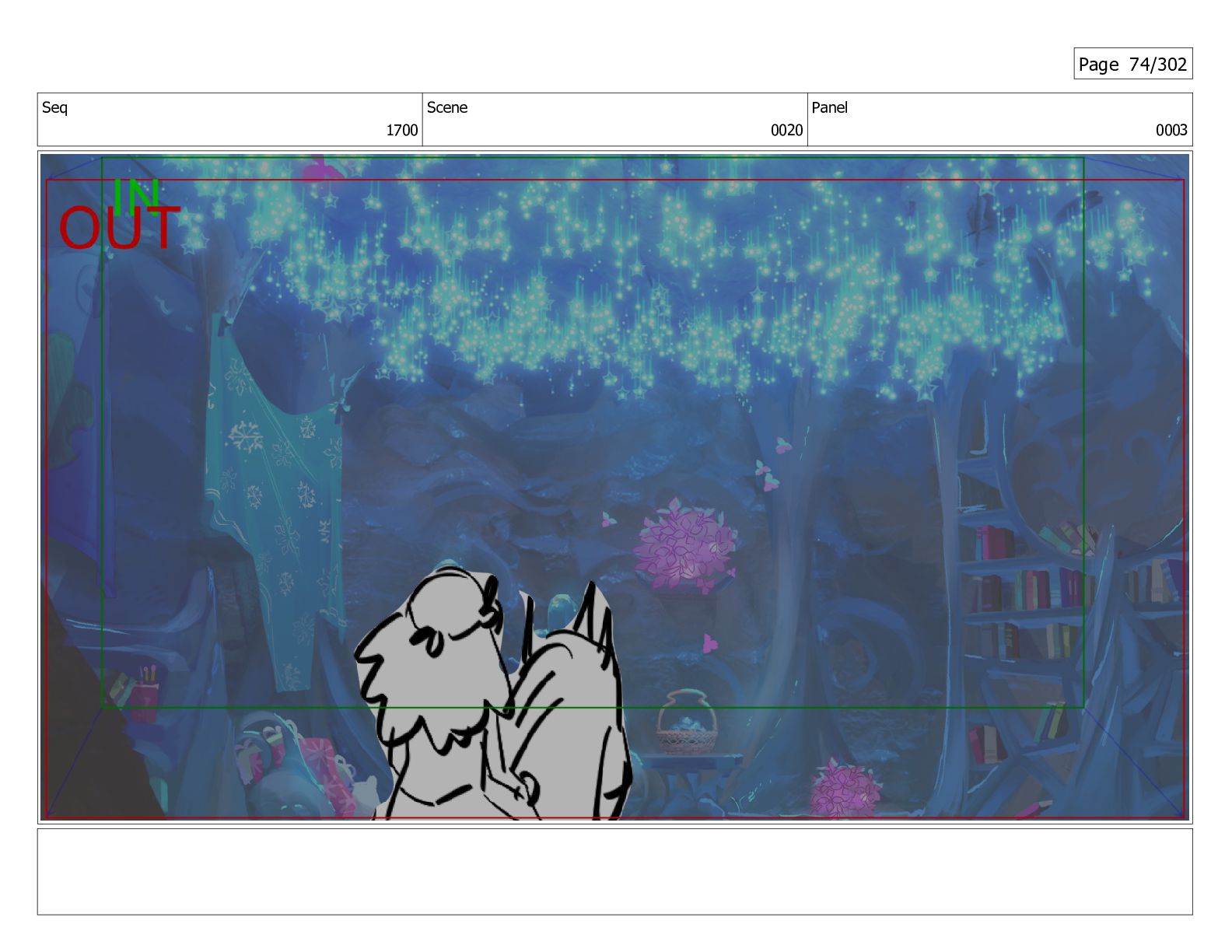
Task: Click the Page 74/302 label
Action: coord(1132,64)
